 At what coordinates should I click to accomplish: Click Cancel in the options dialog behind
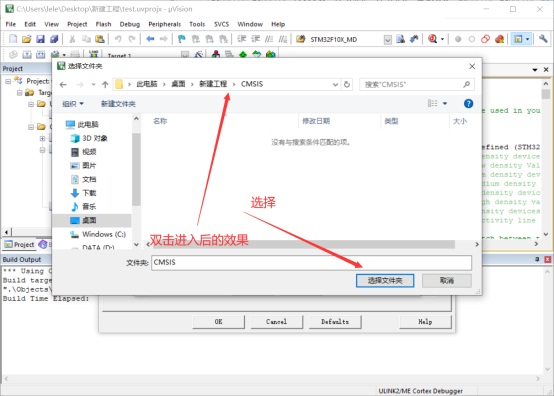276,321
